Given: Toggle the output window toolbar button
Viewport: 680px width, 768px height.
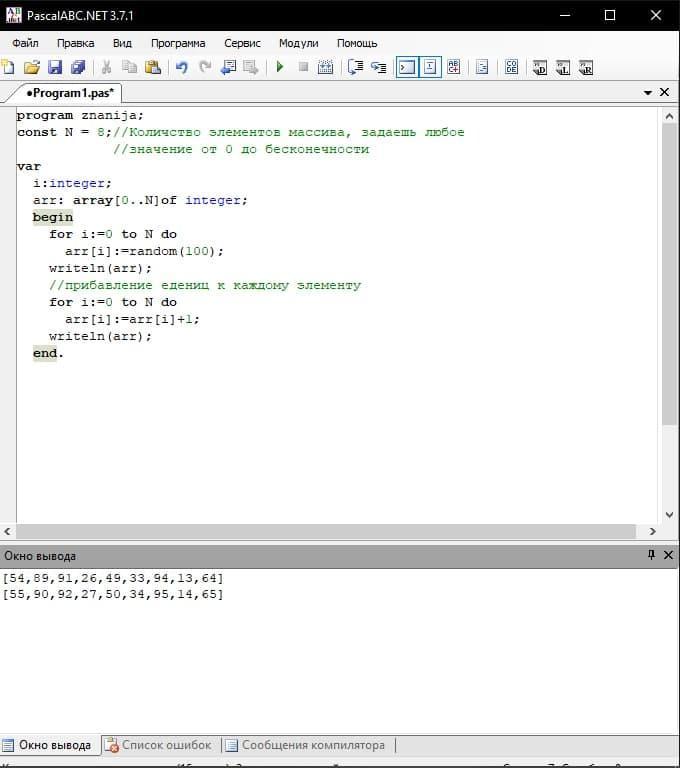Looking at the screenshot, I should [x=407, y=67].
